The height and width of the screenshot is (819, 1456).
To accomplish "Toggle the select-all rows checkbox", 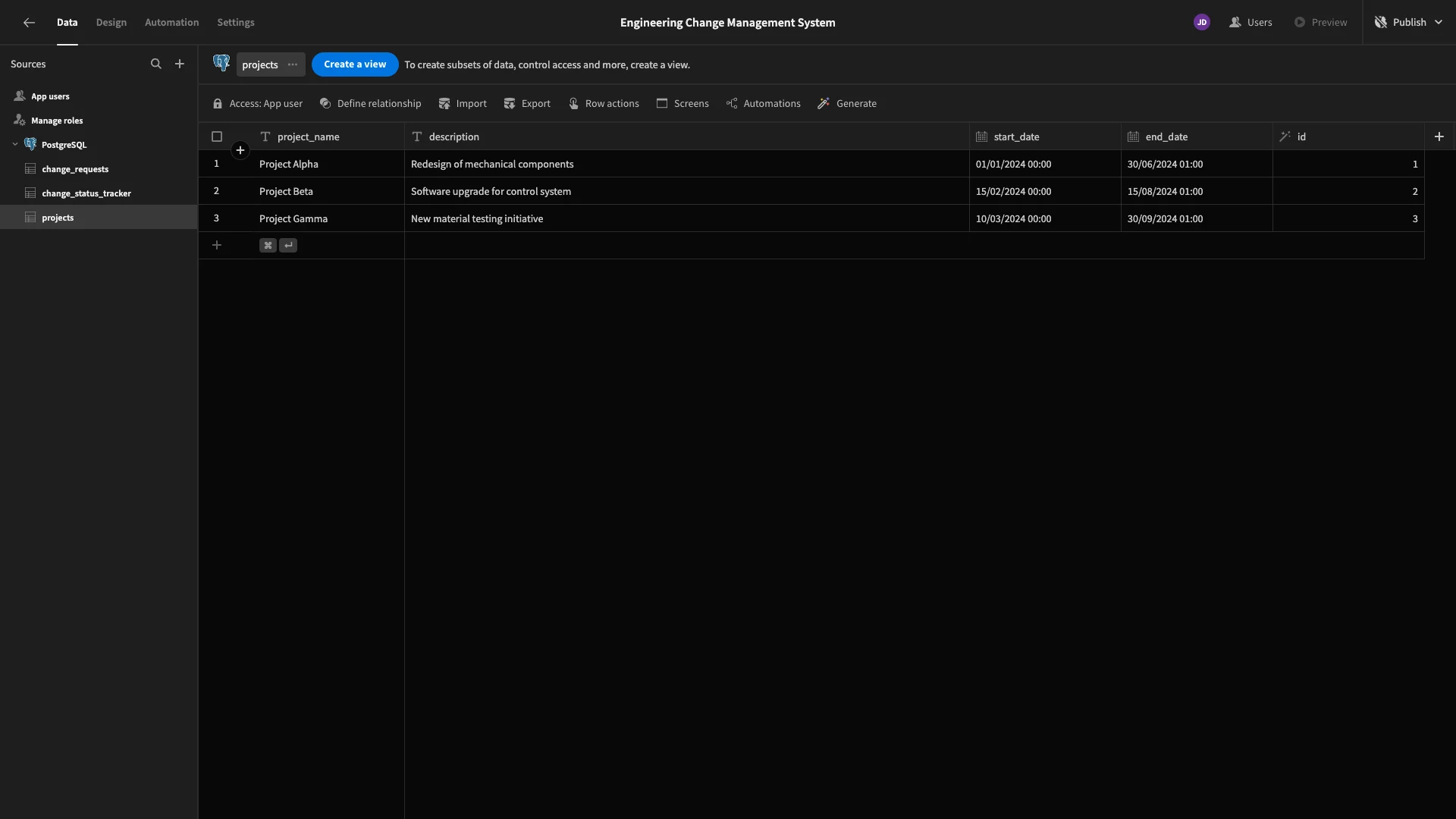I will pos(217,136).
